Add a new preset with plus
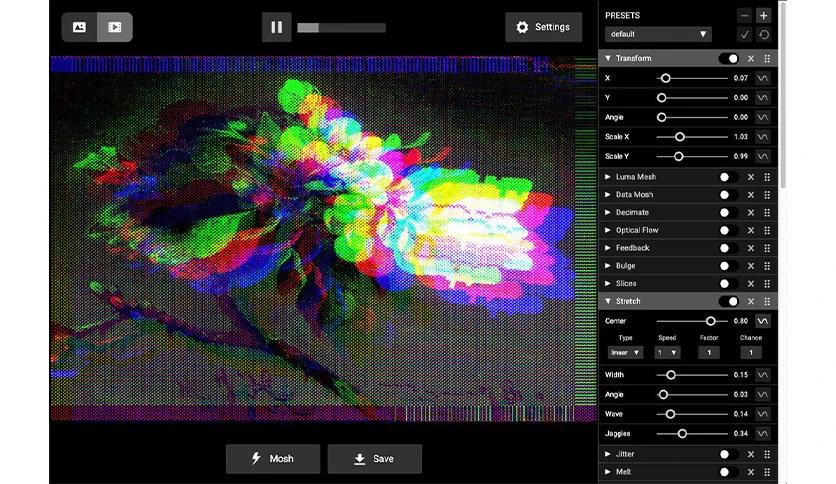Image resolution: width=836 pixels, height=484 pixels. click(x=763, y=15)
